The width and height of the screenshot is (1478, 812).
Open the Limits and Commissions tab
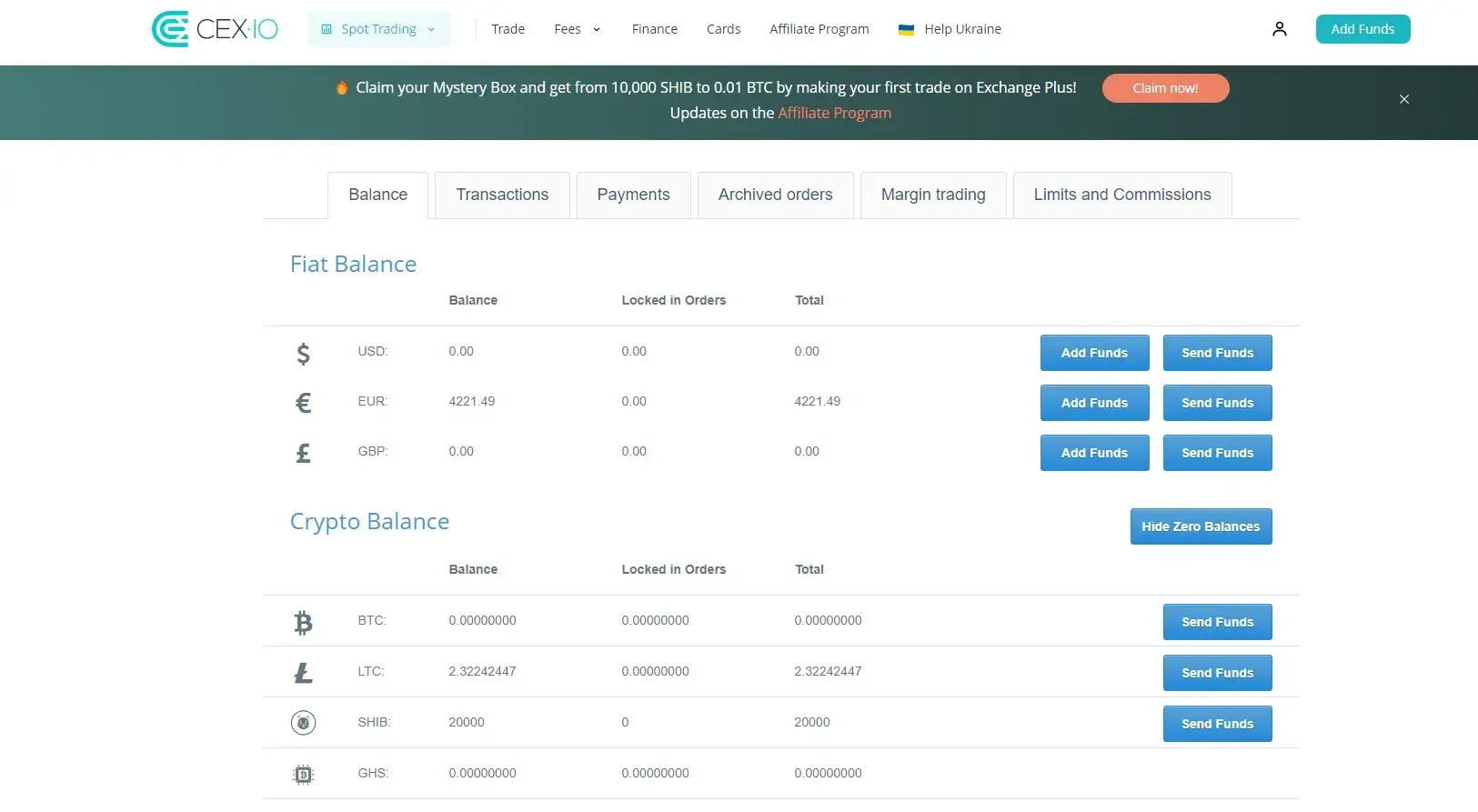pyautogui.click(x=1121, y=195)
